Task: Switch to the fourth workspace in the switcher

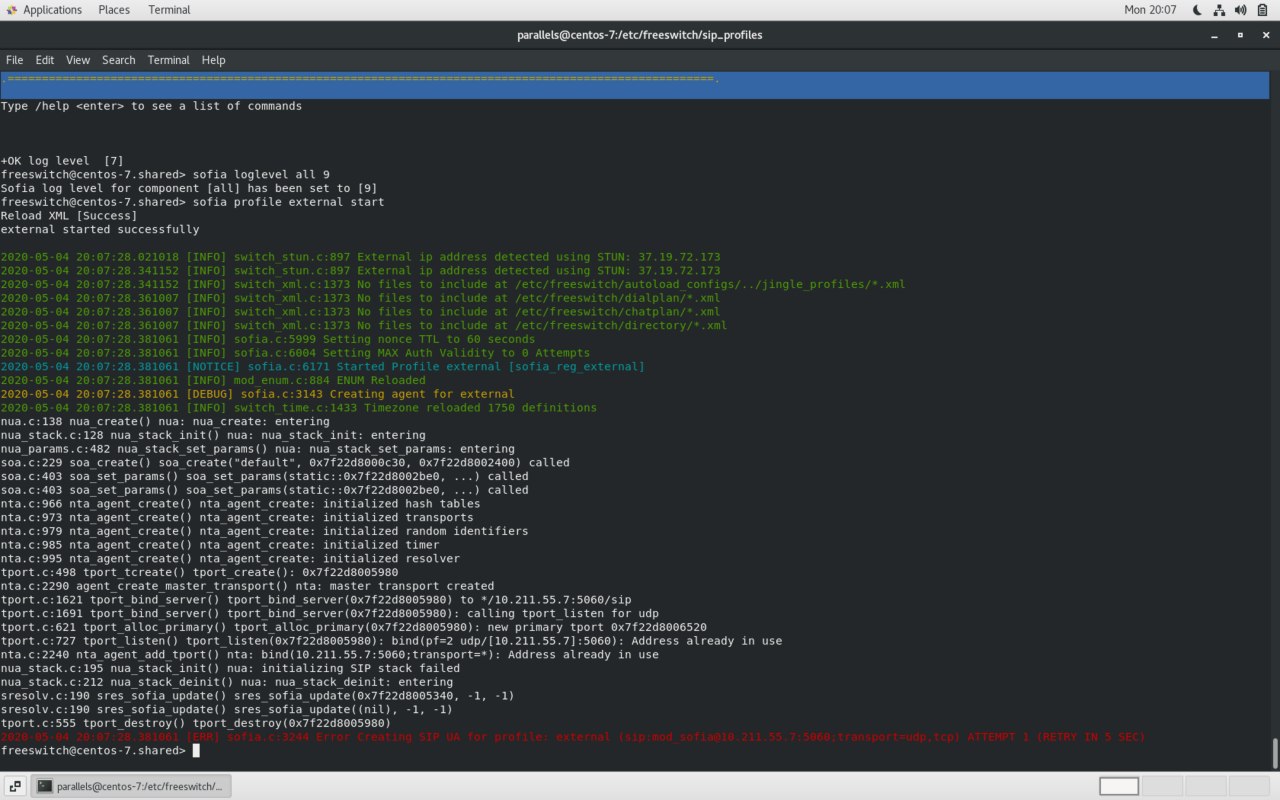Action: point(1251,786)
